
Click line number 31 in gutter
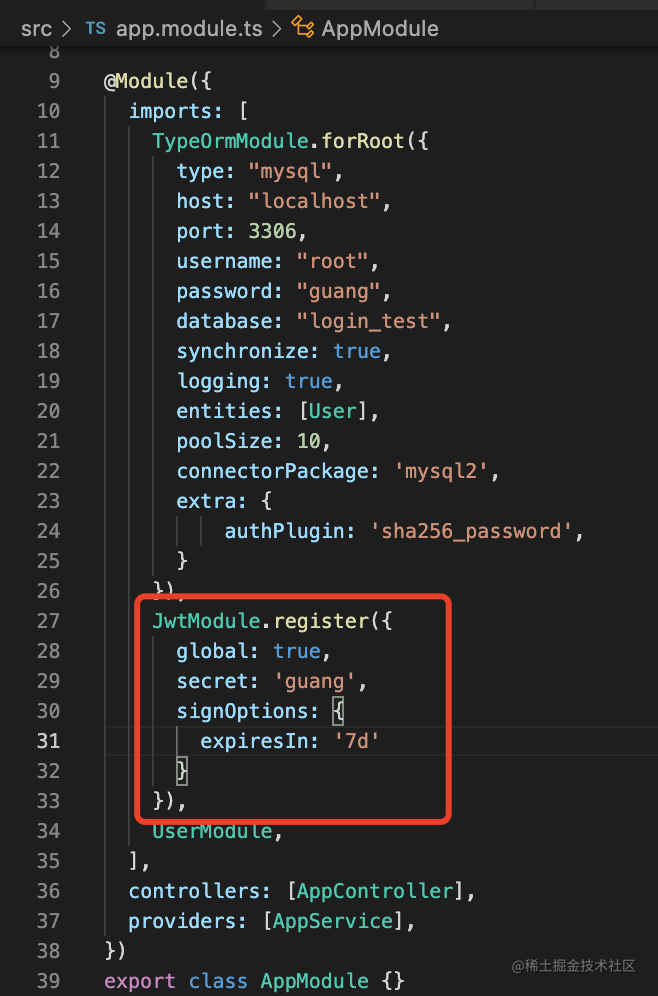(48, 741)
